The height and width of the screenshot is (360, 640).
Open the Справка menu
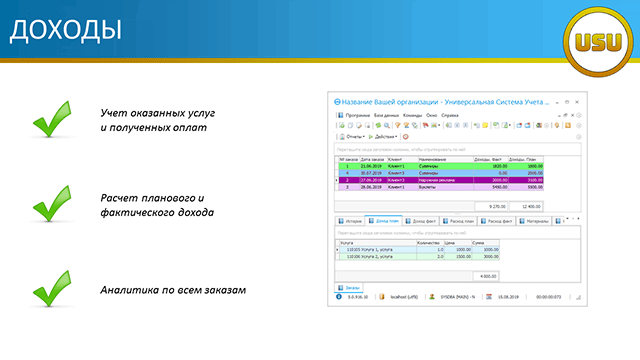(x=450, y=116)
